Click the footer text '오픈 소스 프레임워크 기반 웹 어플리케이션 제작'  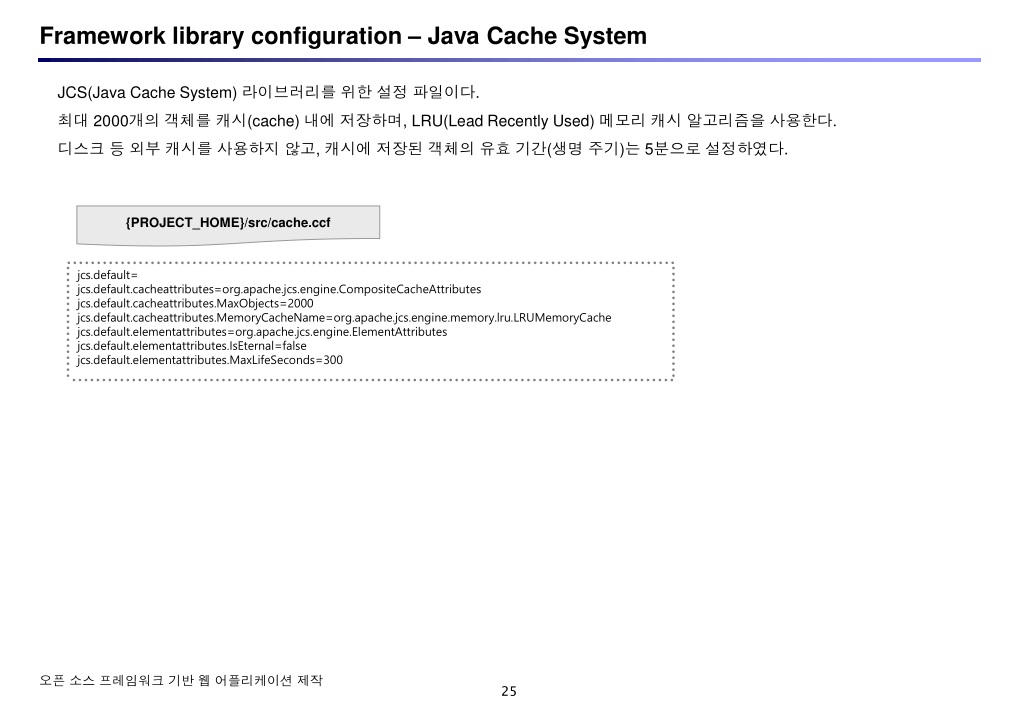(181, 680)
